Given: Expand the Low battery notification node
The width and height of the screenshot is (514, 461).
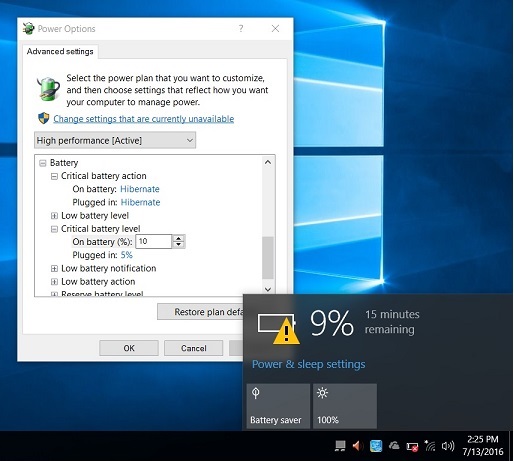Looking at the screenshot, I should coord(54,269).
